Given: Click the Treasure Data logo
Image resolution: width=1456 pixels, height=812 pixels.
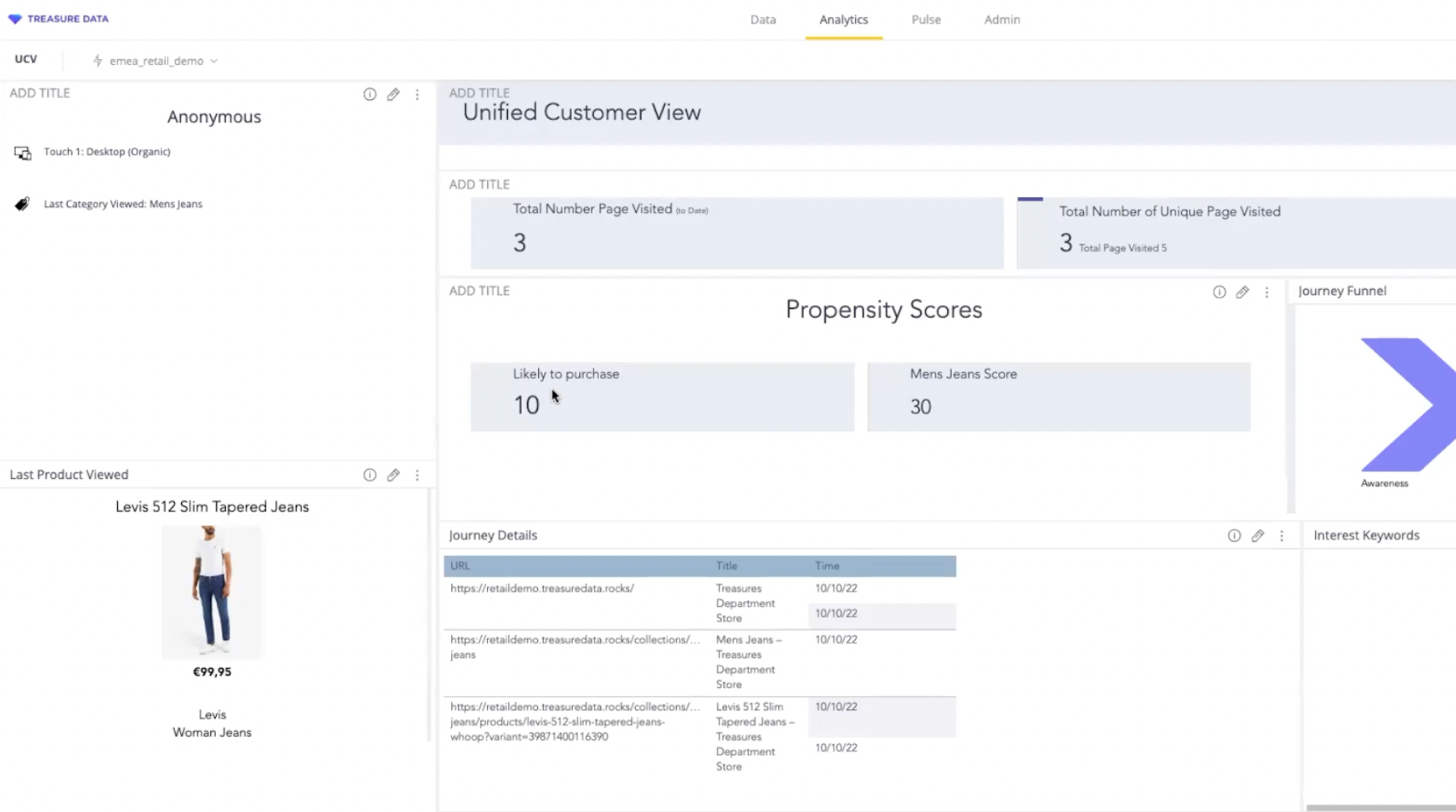Looking at the screenshot, I should [x=58, y=19].
